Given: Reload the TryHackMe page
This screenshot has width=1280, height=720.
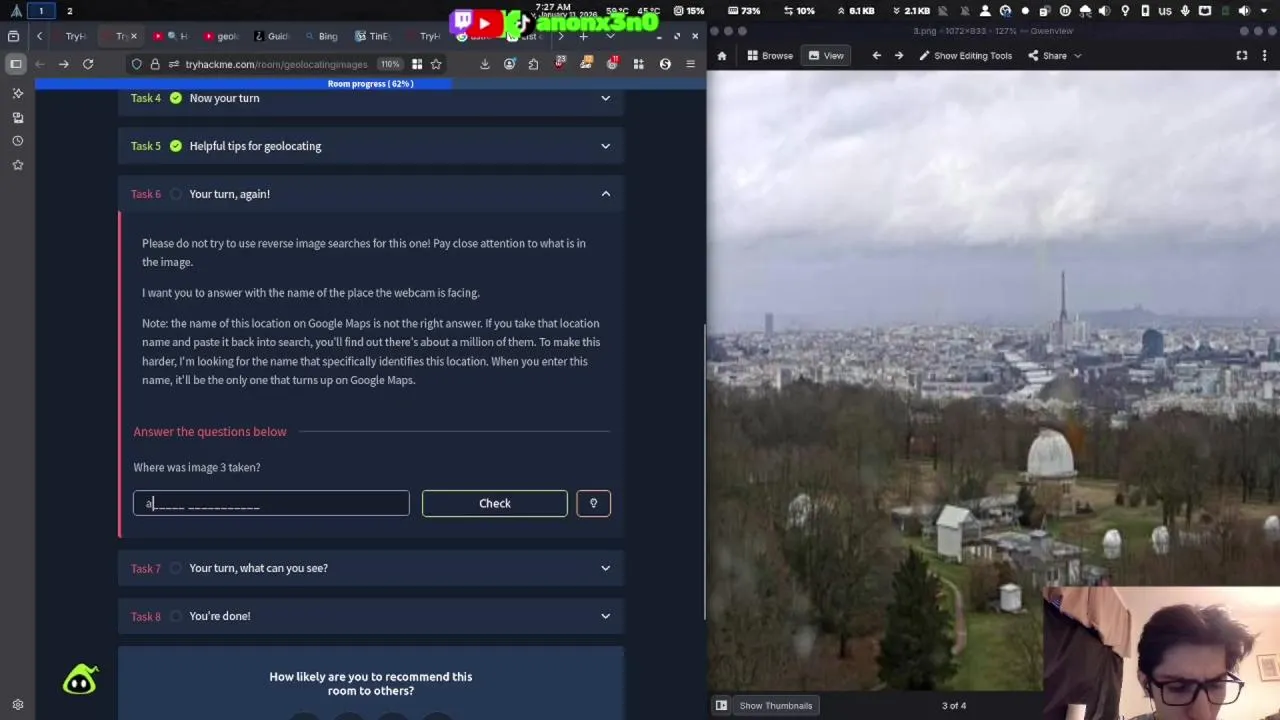Looking at the screenshot, I should pyautogui.click(x=88, y=64).
